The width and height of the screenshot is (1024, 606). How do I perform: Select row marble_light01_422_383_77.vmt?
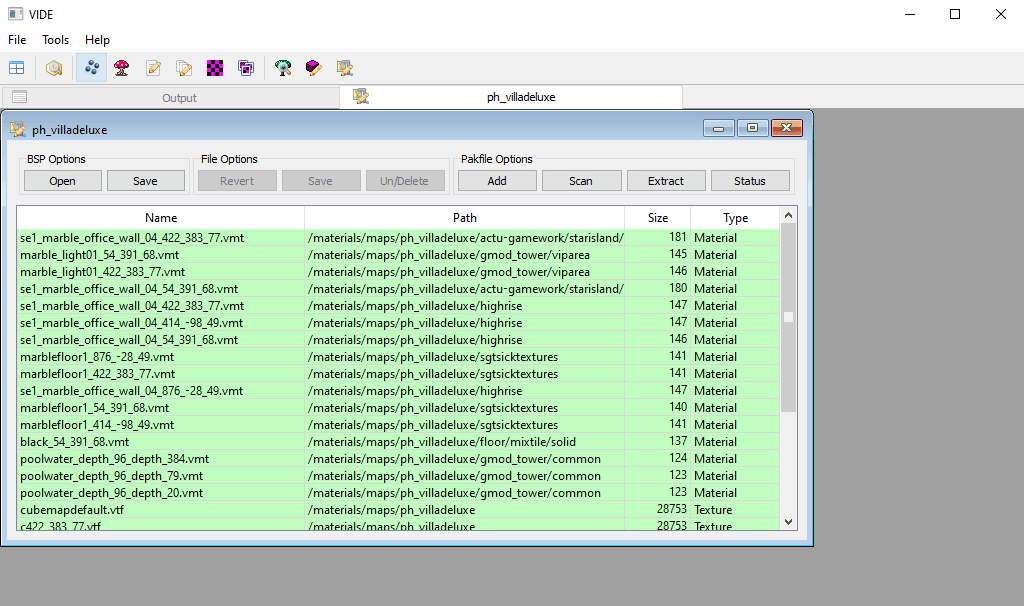coord(398,272)
